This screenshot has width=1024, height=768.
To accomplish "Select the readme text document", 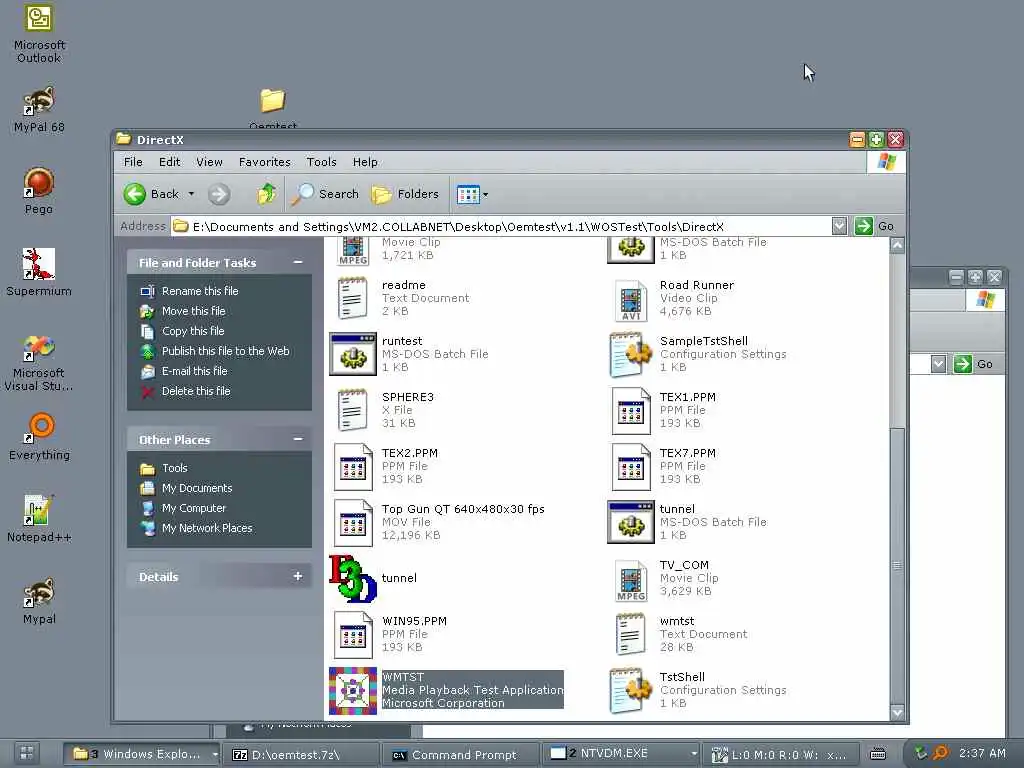I will tap(402, 298).
